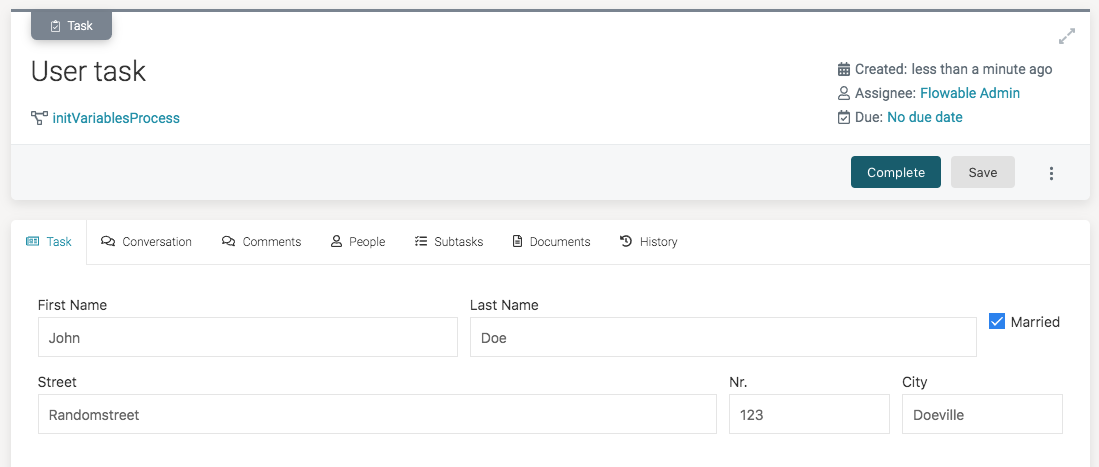
Task: Open the Subtasks tab
Action: (x=449, y=242)
